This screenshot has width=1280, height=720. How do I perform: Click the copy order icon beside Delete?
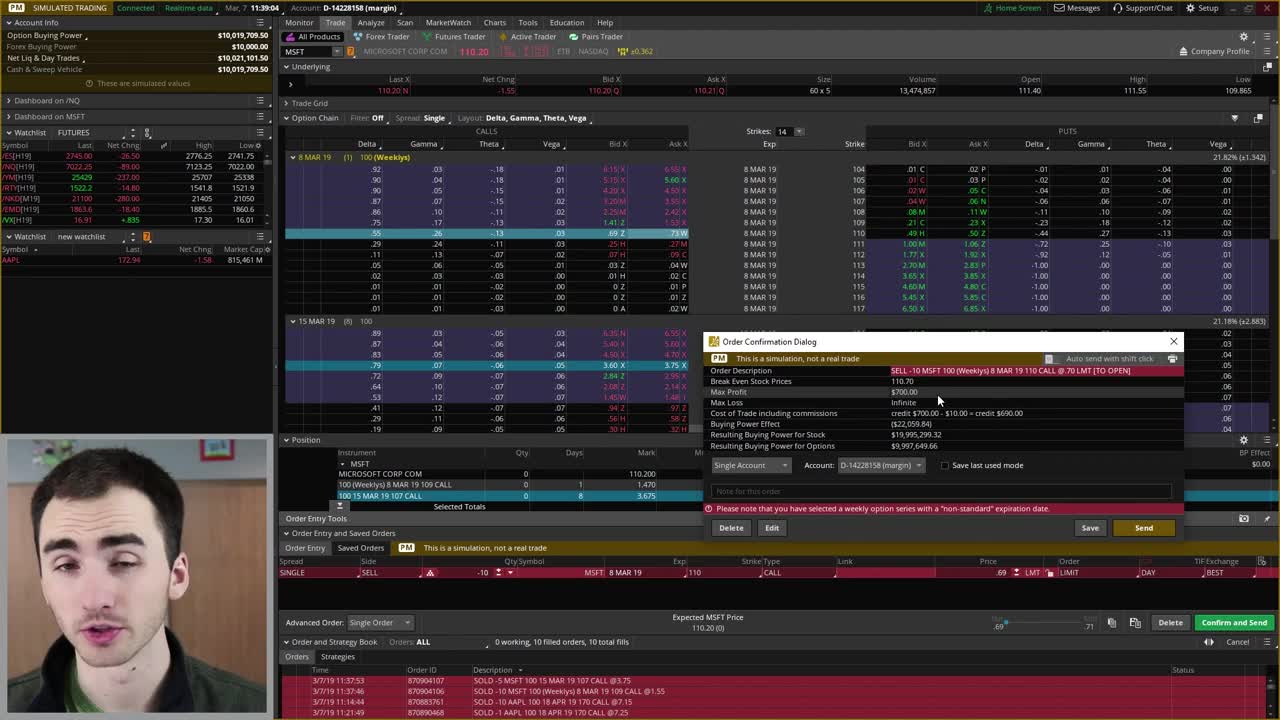(x=1112, y=623)
